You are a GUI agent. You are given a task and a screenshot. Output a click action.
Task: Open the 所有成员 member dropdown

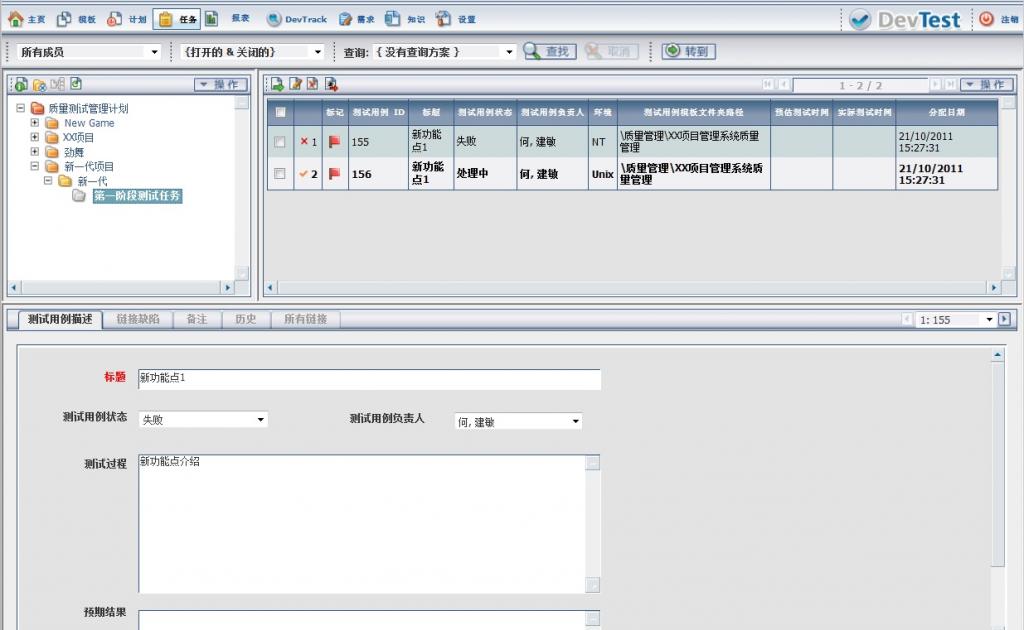[x=89, y=52]
